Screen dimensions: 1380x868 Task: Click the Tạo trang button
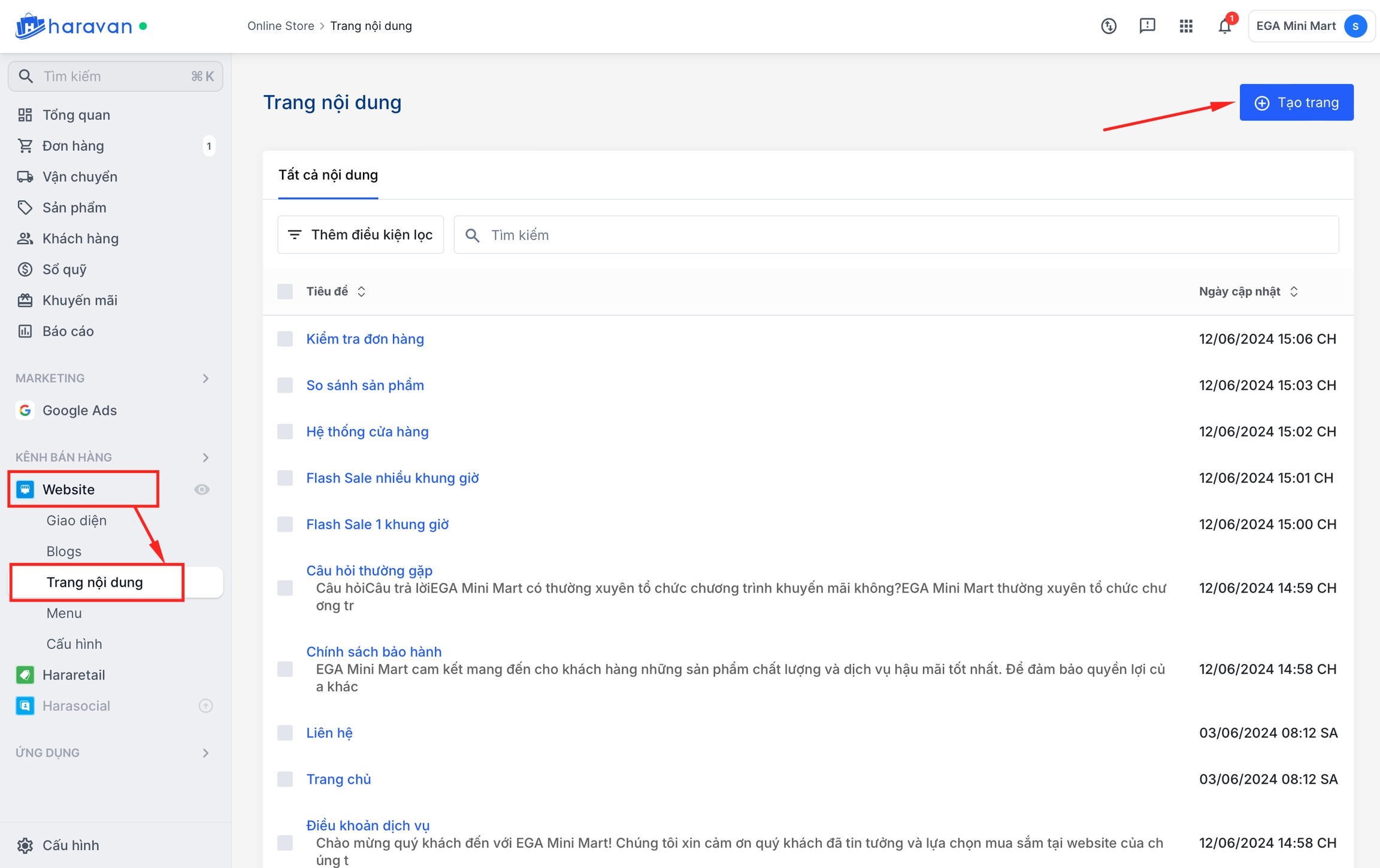pos(1296,102)
